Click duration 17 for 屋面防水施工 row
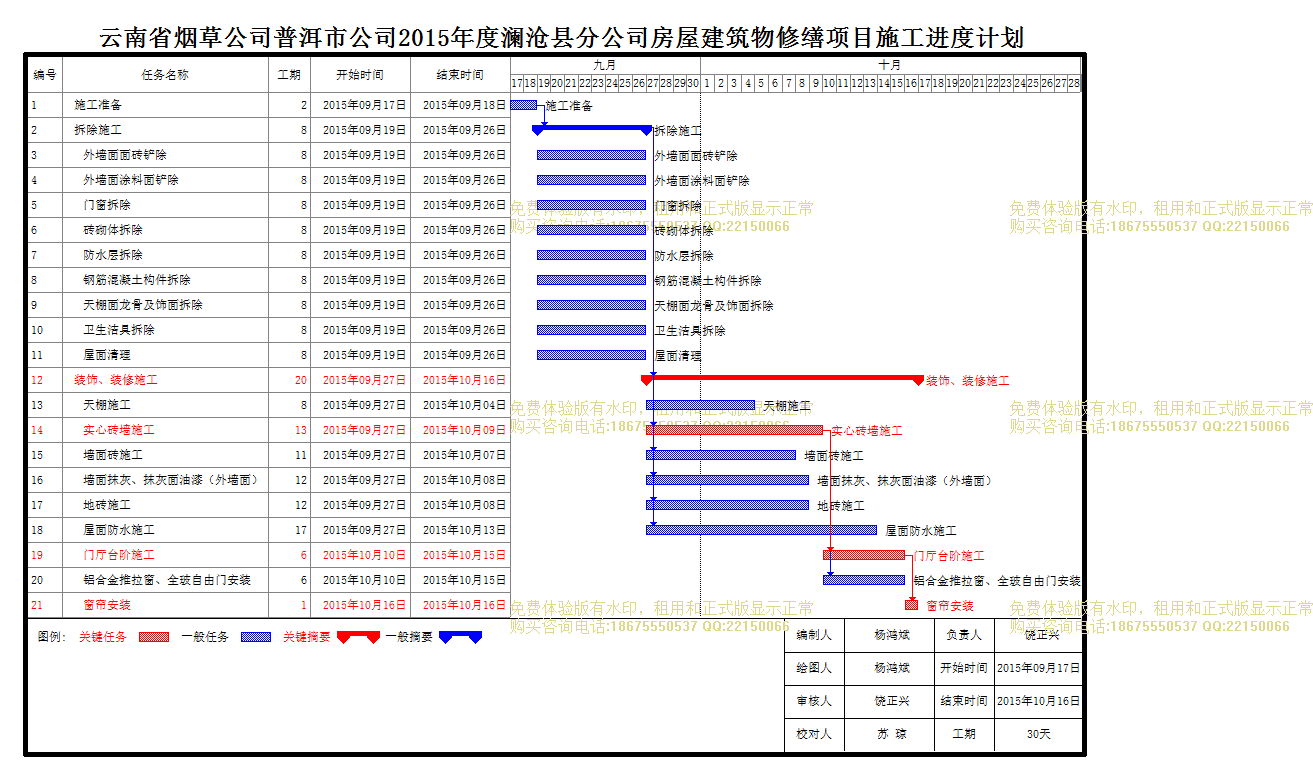Image resolution: width=1313 pixels, height=778 pixels. coord(301,530)
